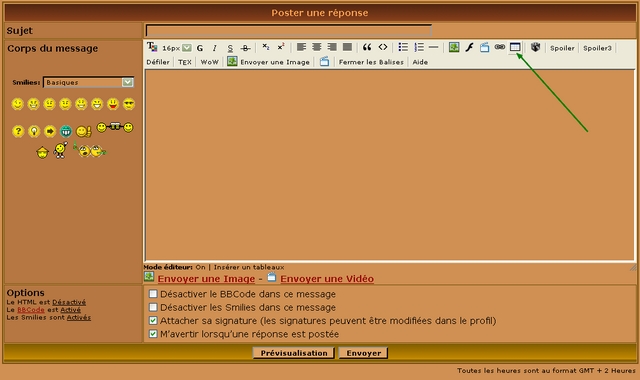Insert a hyperlink with the chain icon
Image resolution: width=640 pixels, height=380 pixels.
click(x=500, y=47)
